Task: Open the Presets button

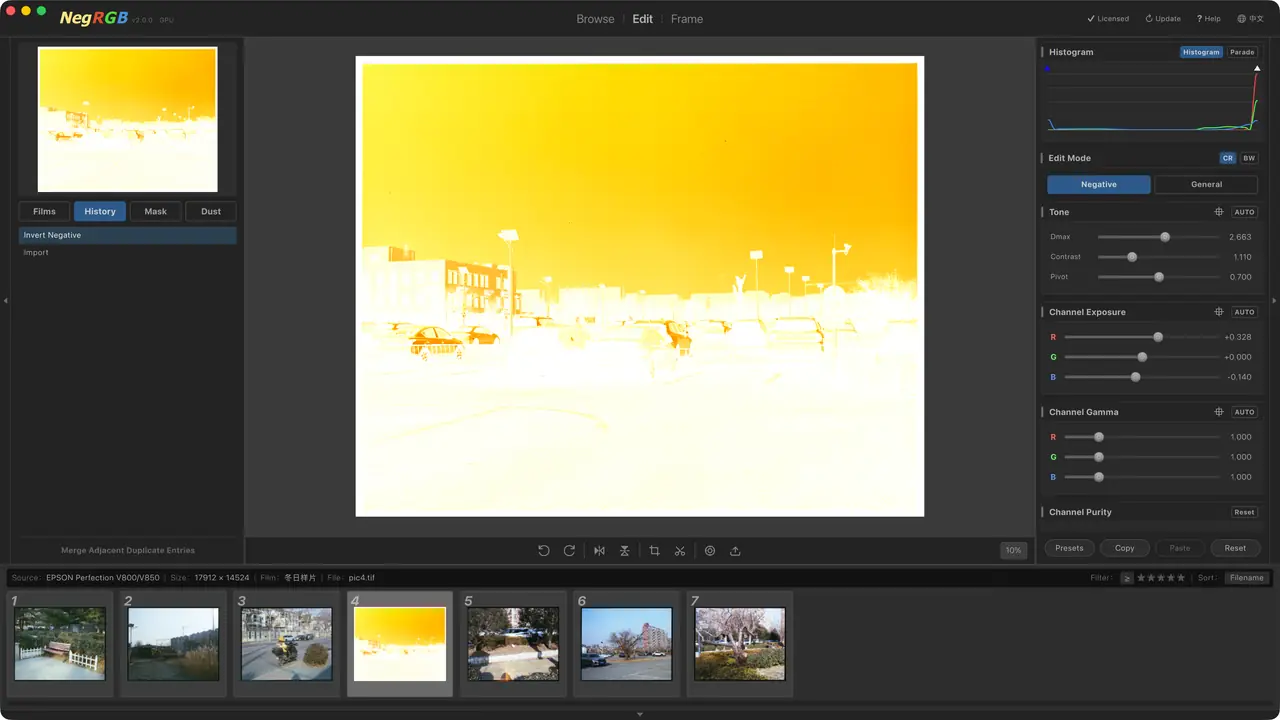Action: tap(1069, 548)
